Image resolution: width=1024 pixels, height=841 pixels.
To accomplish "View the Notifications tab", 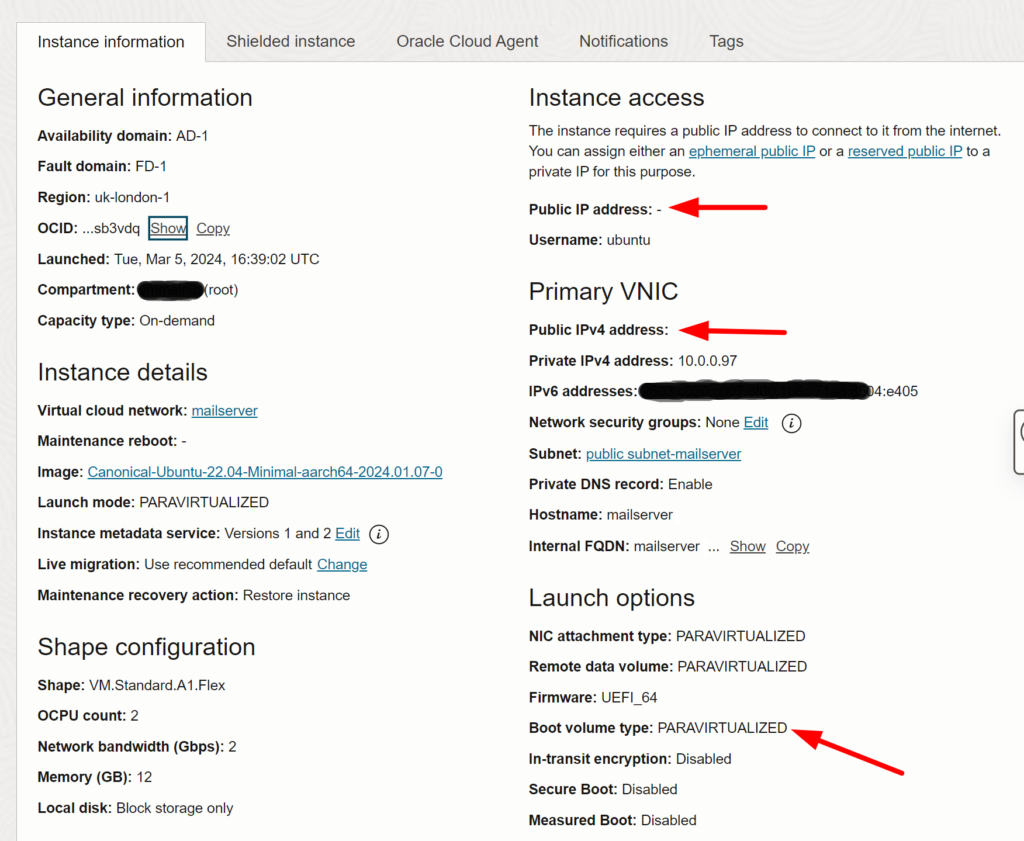I will click(623, 41).
